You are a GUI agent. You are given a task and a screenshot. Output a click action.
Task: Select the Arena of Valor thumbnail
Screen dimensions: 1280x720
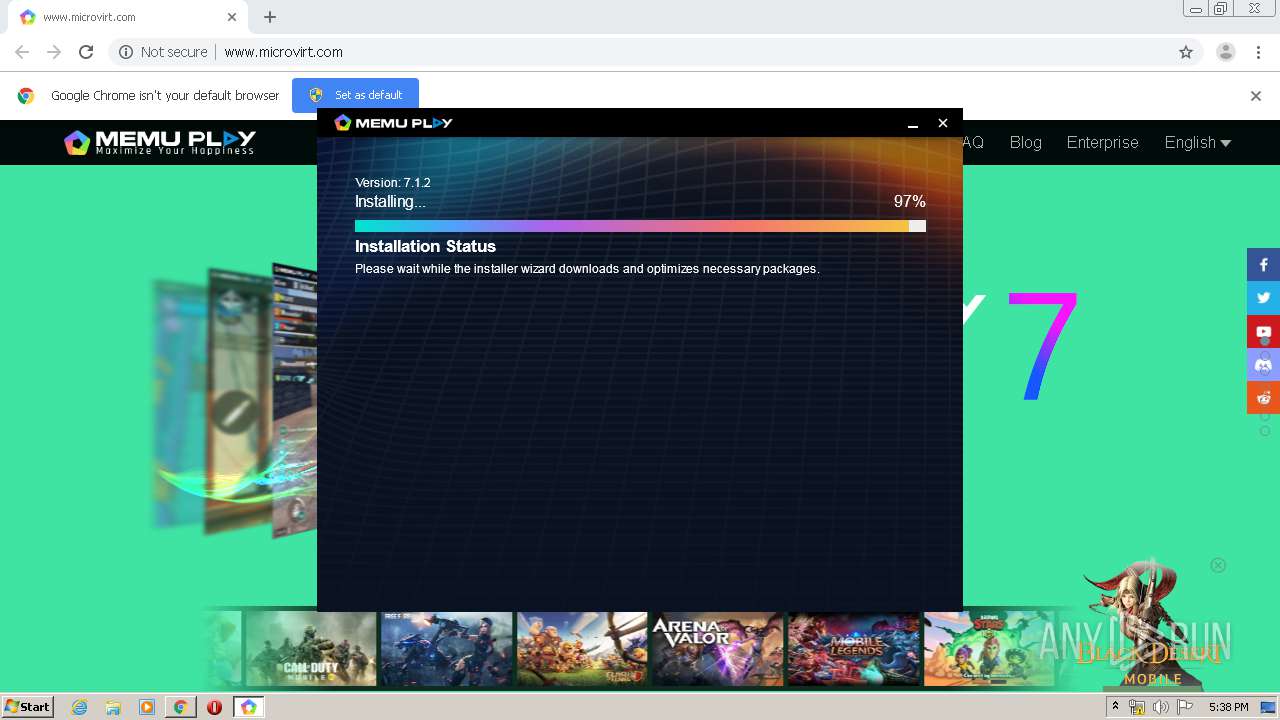[x=717, y=649]
